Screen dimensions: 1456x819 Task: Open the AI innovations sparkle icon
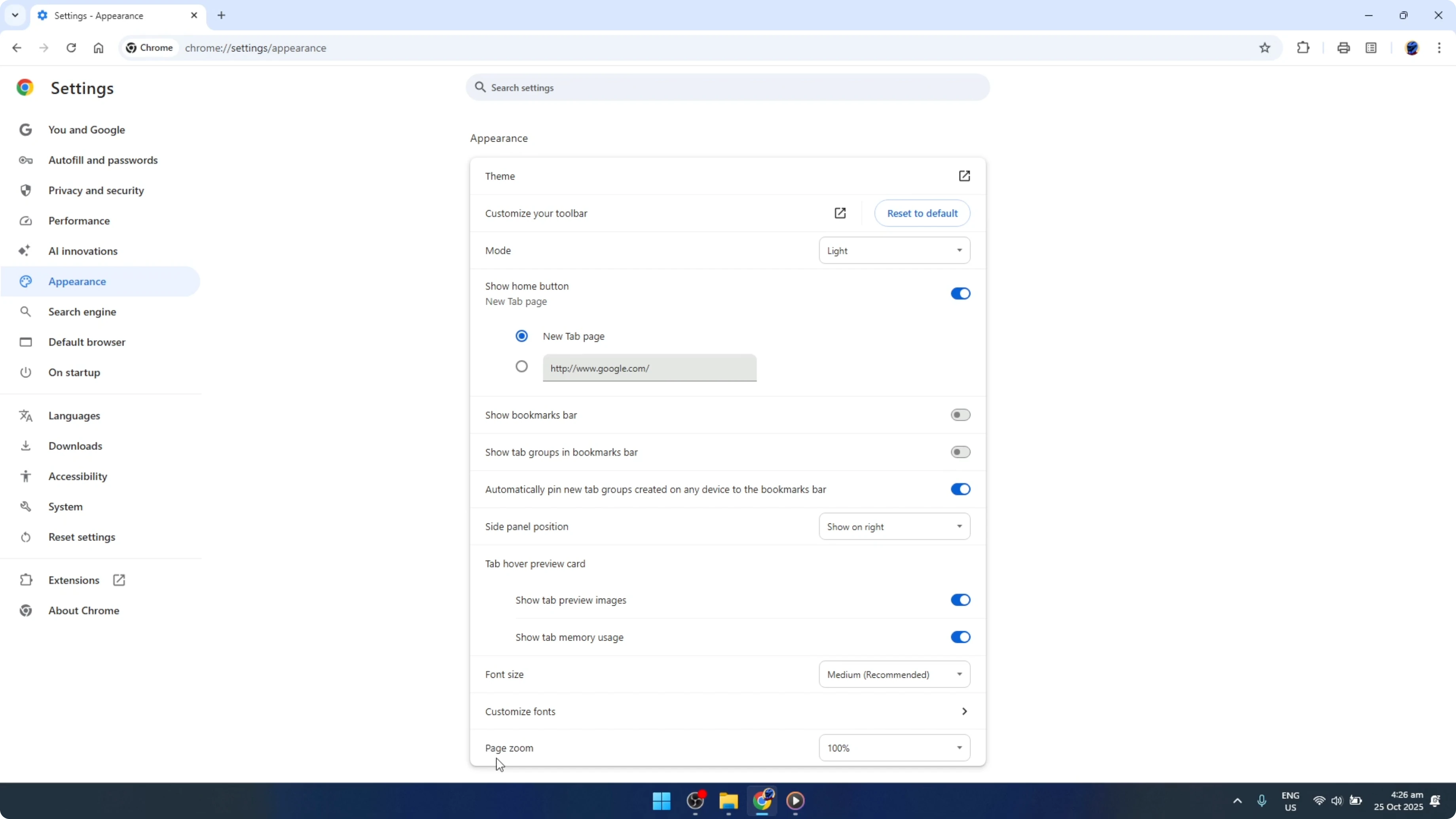[x=25, y=250]
